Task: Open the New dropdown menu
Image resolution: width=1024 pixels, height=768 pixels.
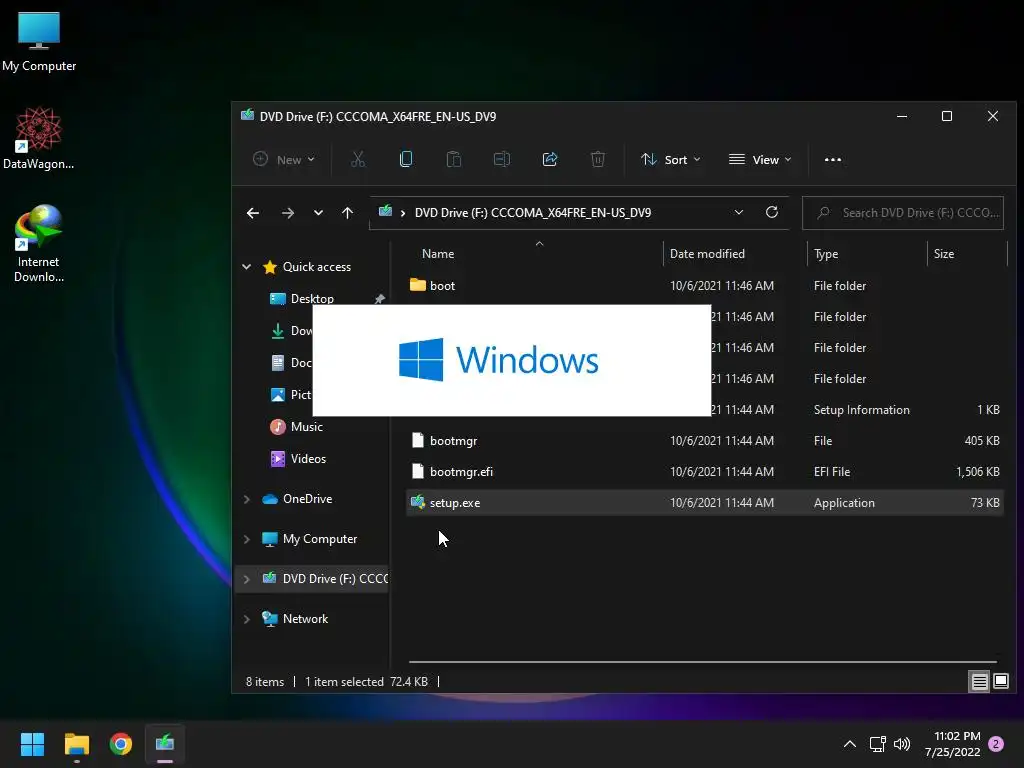Action: click(x=283, y=159)
